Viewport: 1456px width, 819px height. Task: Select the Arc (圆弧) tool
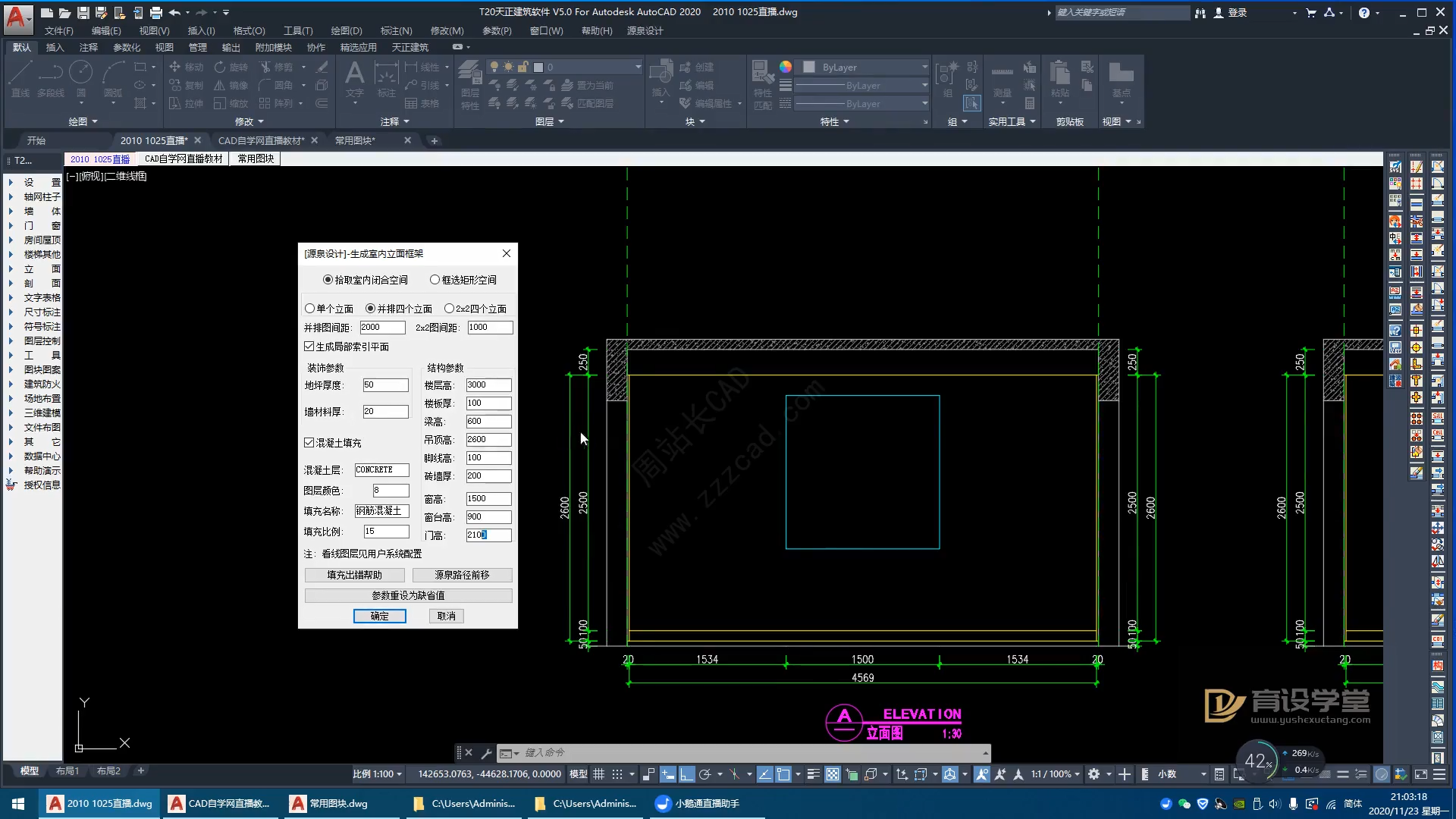113,79
